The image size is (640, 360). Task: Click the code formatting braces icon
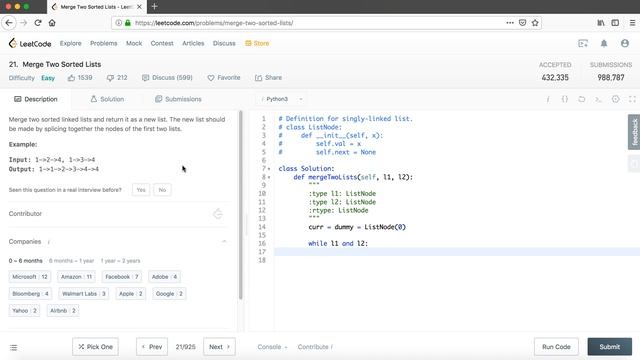pos(565,99)
